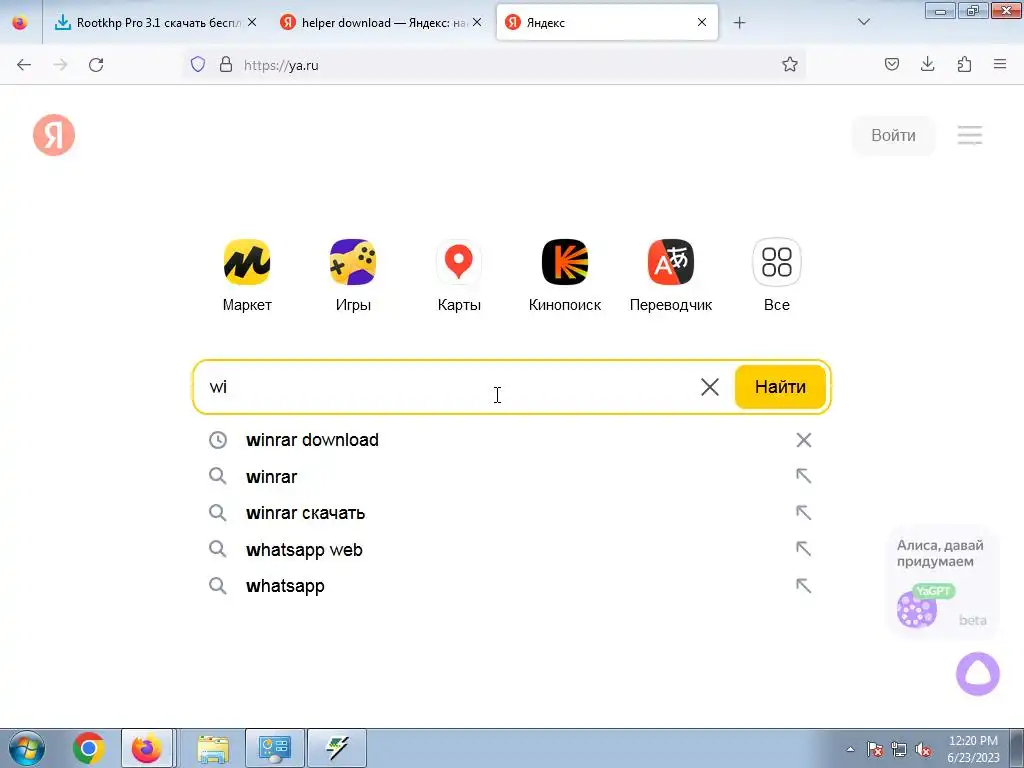Open the volume tray icon
1024x768 pixels.
(x=923, y=749)
